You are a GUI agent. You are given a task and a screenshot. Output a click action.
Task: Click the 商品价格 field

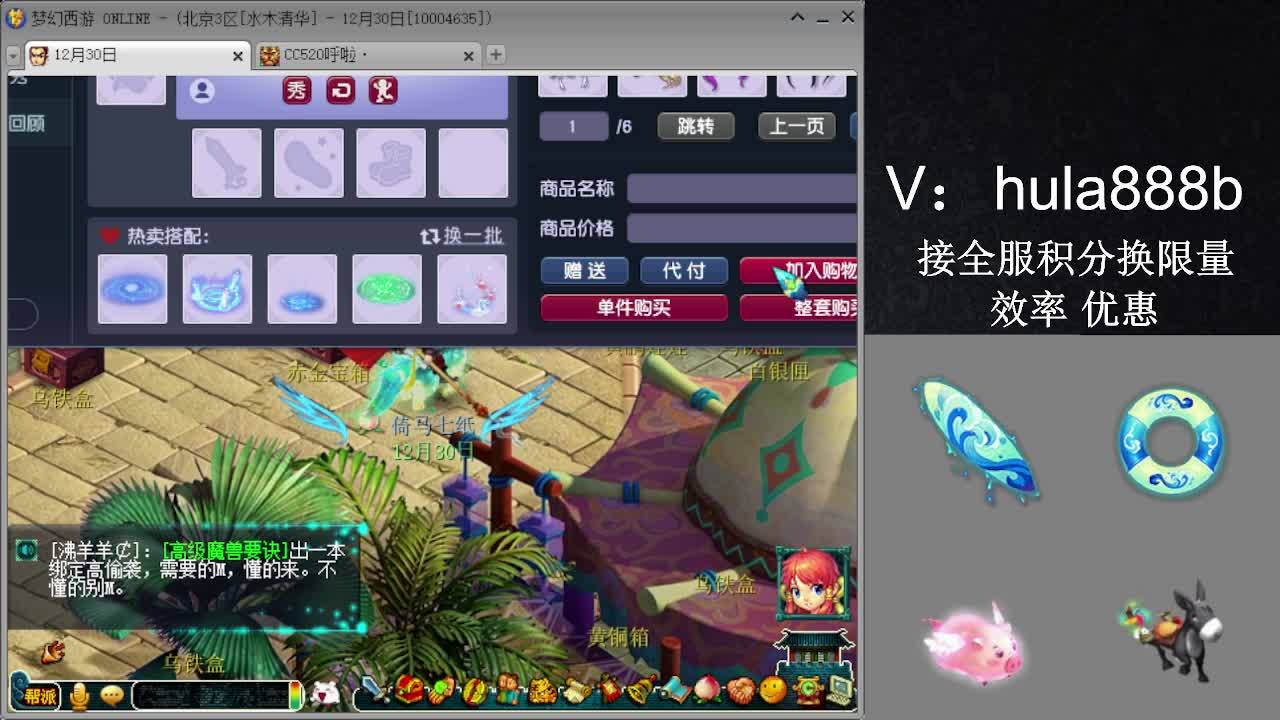[742, 228]
